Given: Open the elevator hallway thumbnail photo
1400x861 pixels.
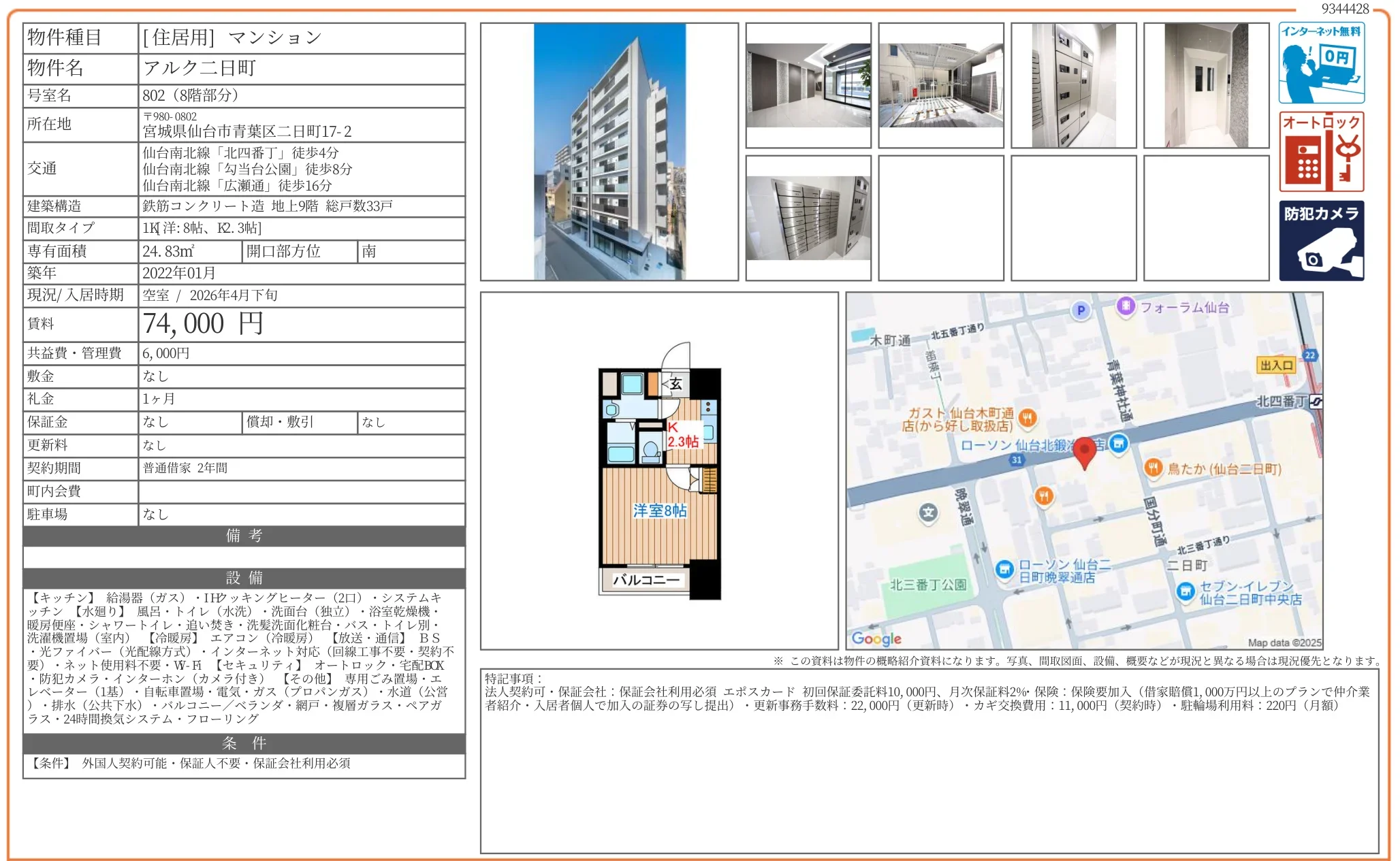Looking at the screenshot, I should pos(1206,85).
